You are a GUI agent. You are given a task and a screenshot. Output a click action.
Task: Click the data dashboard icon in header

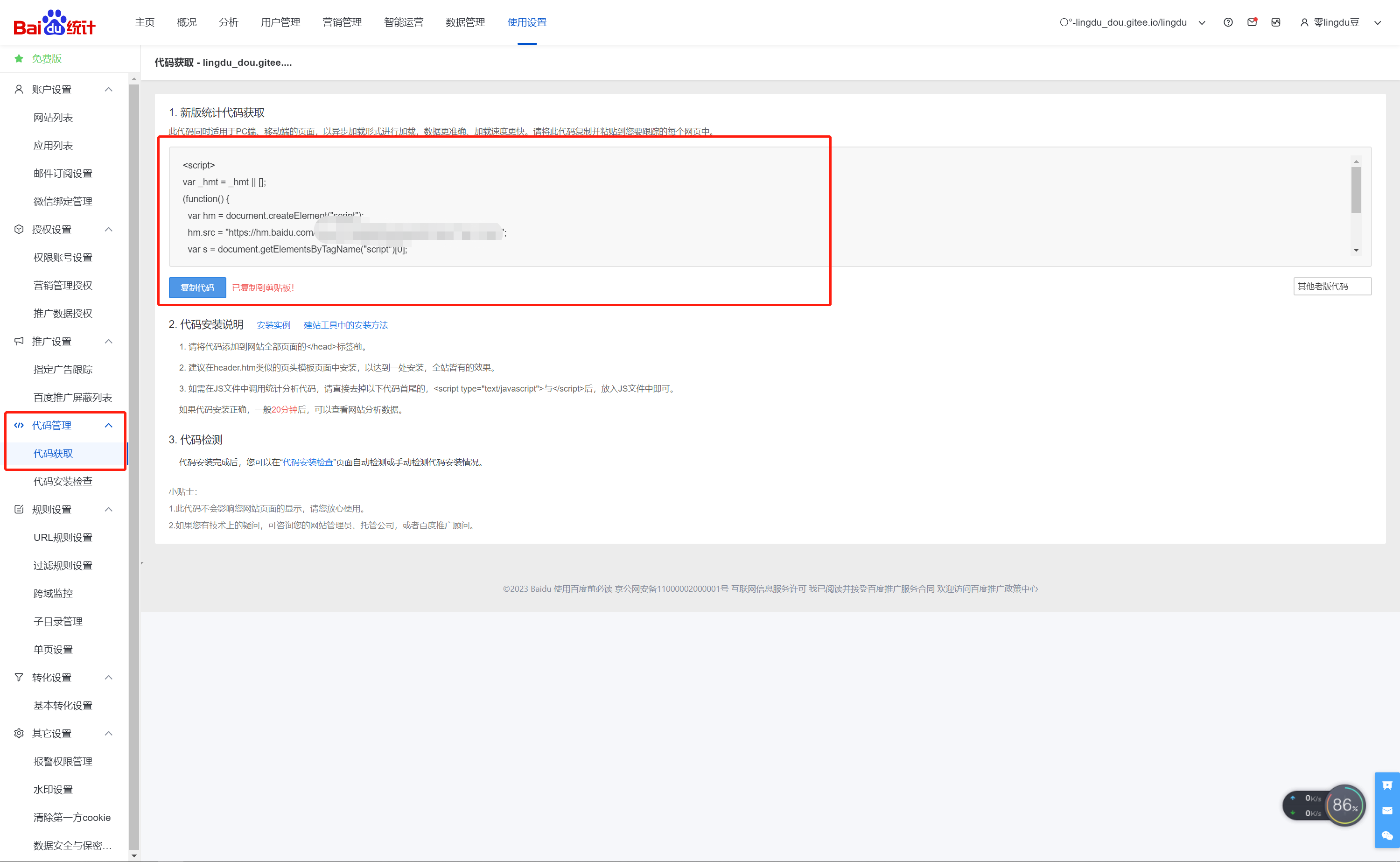1276,22
